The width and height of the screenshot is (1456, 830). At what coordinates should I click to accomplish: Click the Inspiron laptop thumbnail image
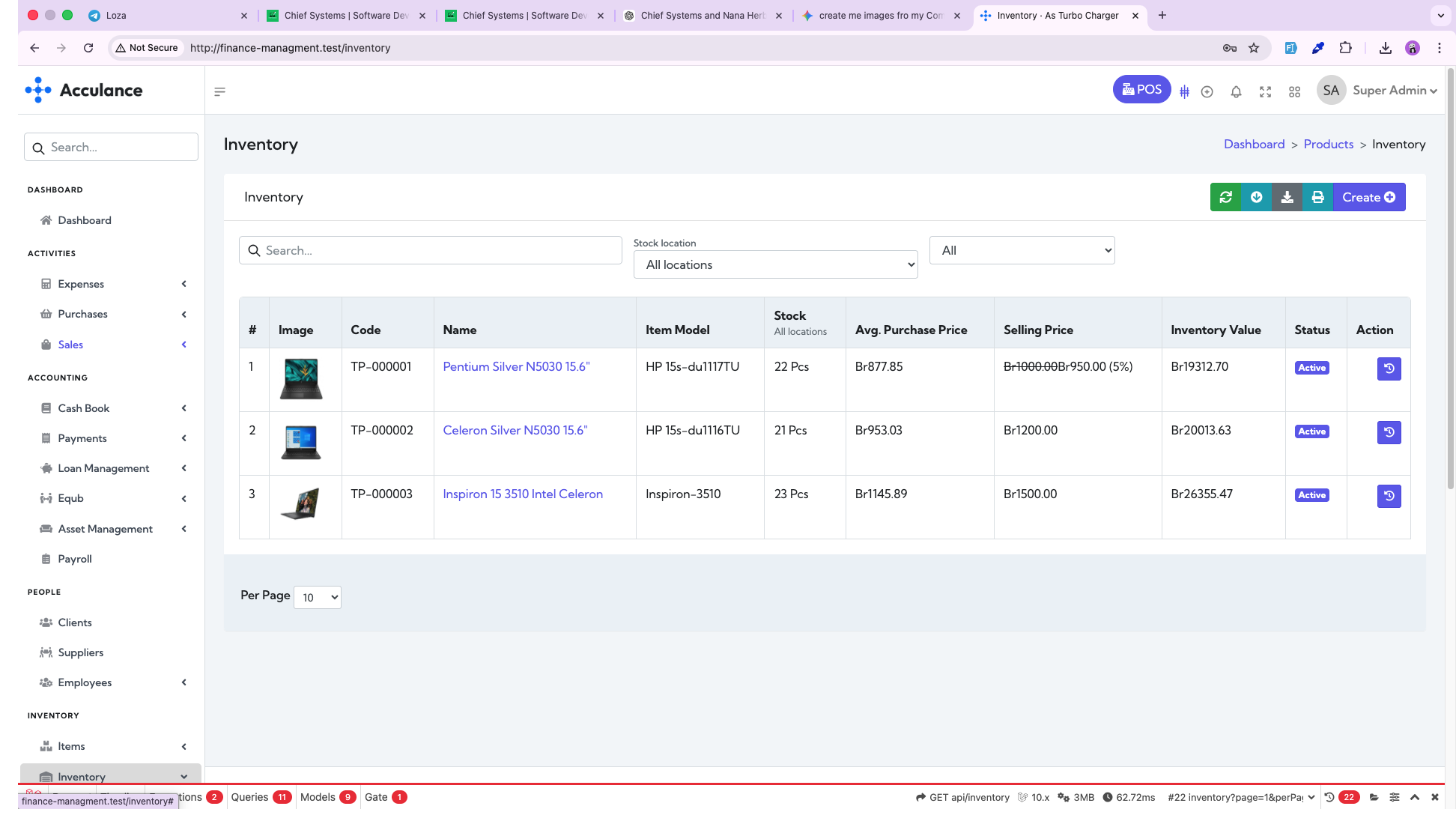click(x=301, y=504)
